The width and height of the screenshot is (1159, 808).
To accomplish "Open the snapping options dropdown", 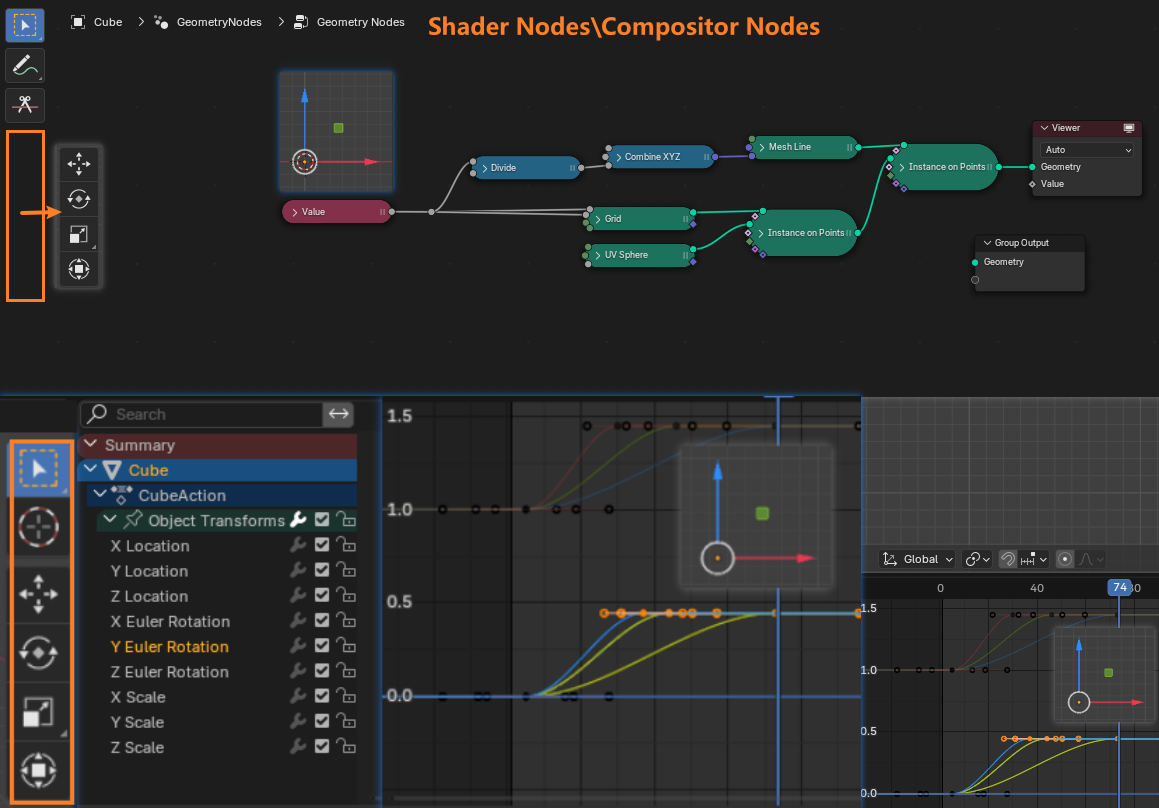I will coord(1035,560).
